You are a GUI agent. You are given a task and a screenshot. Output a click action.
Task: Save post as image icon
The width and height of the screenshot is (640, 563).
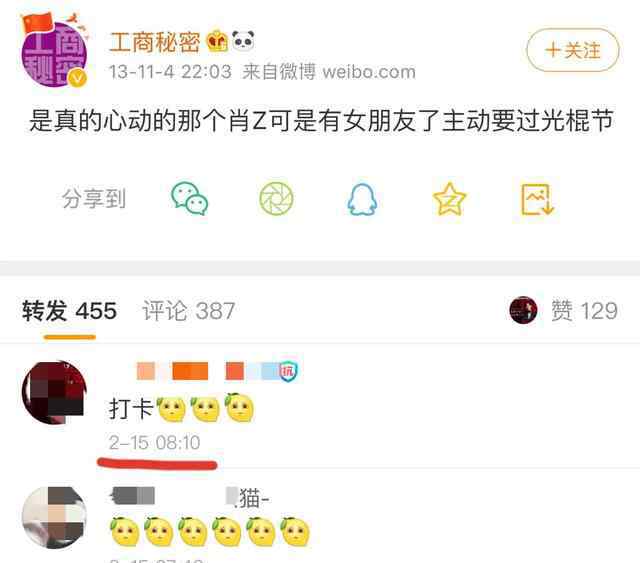(x=537, y=199)
